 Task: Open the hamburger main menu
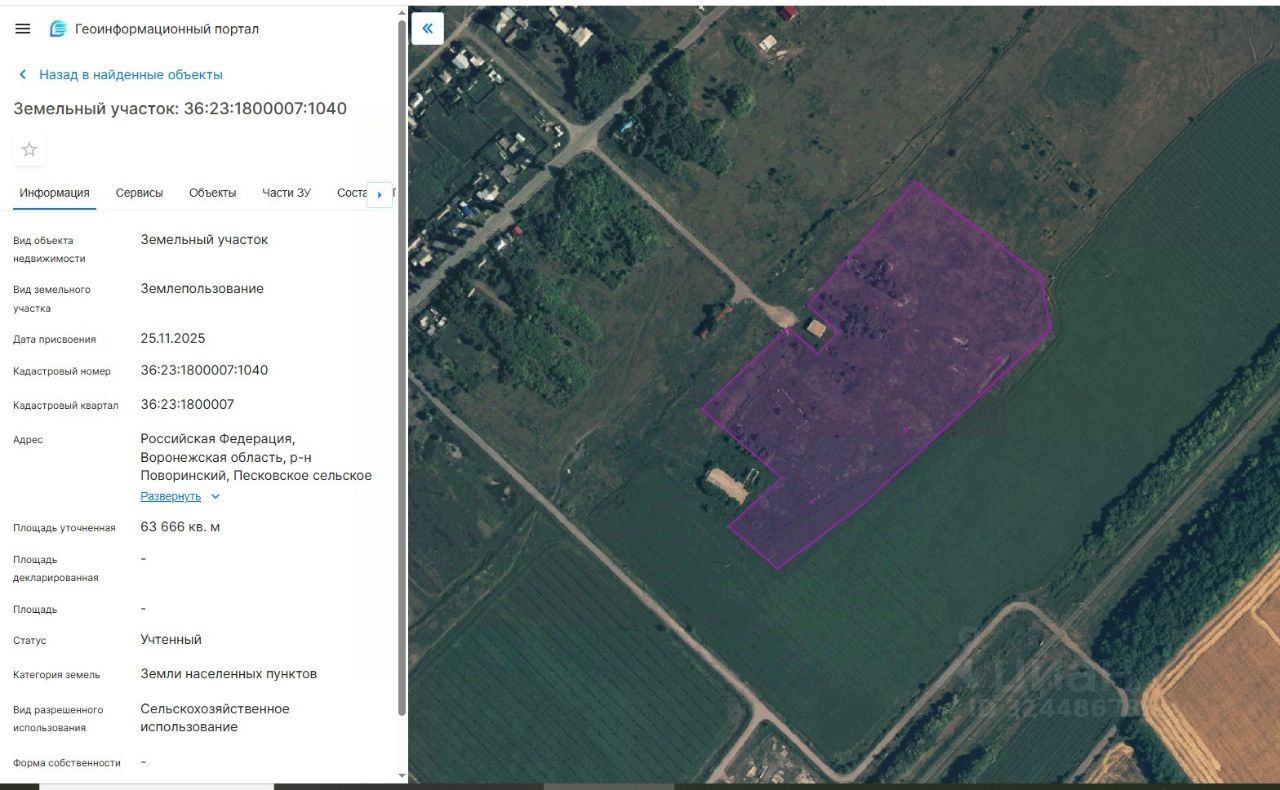(23, 29)
